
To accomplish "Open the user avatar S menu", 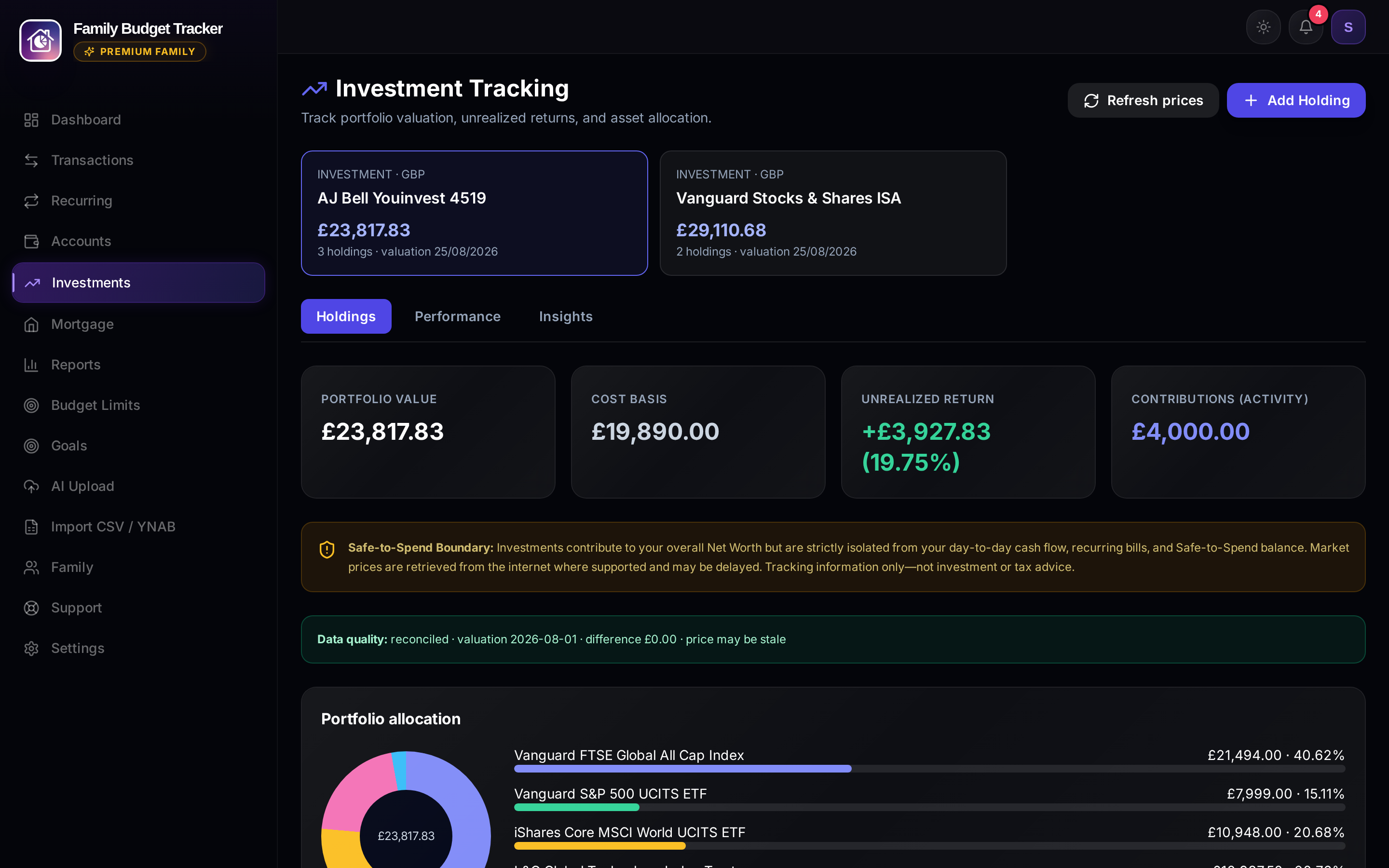I will (x=1348, y=27).
